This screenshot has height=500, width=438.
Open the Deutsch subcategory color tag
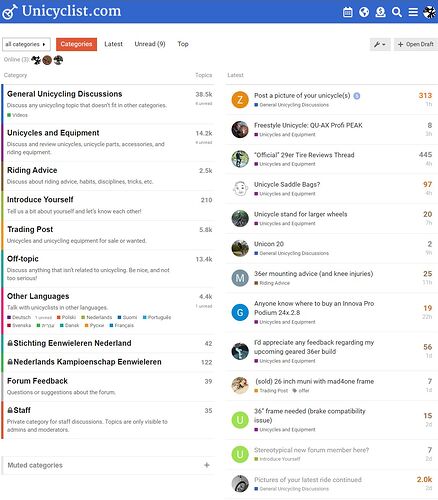click(19, 317)
